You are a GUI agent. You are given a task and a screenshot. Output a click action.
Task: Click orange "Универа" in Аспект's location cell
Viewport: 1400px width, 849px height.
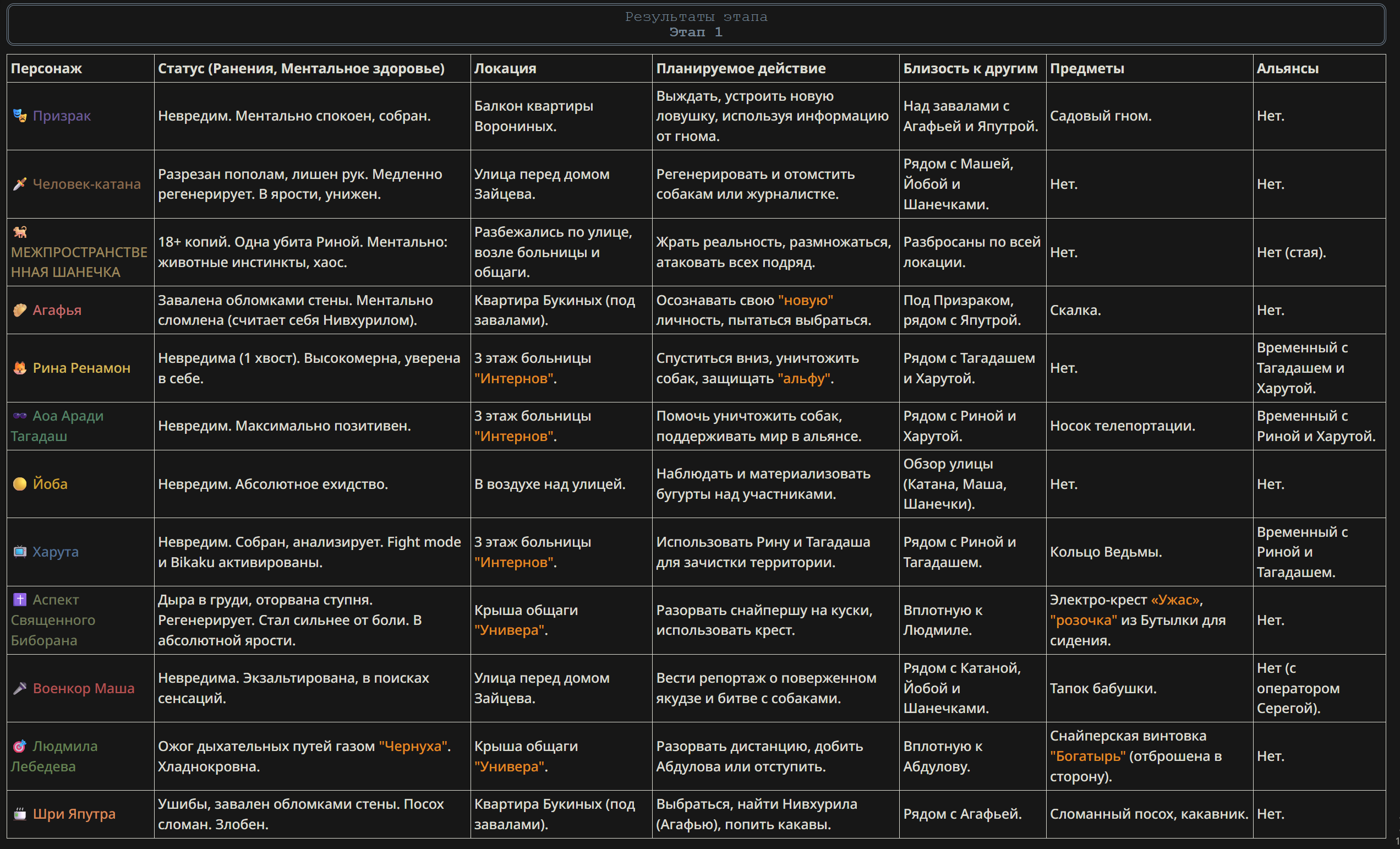pos(509,630)
